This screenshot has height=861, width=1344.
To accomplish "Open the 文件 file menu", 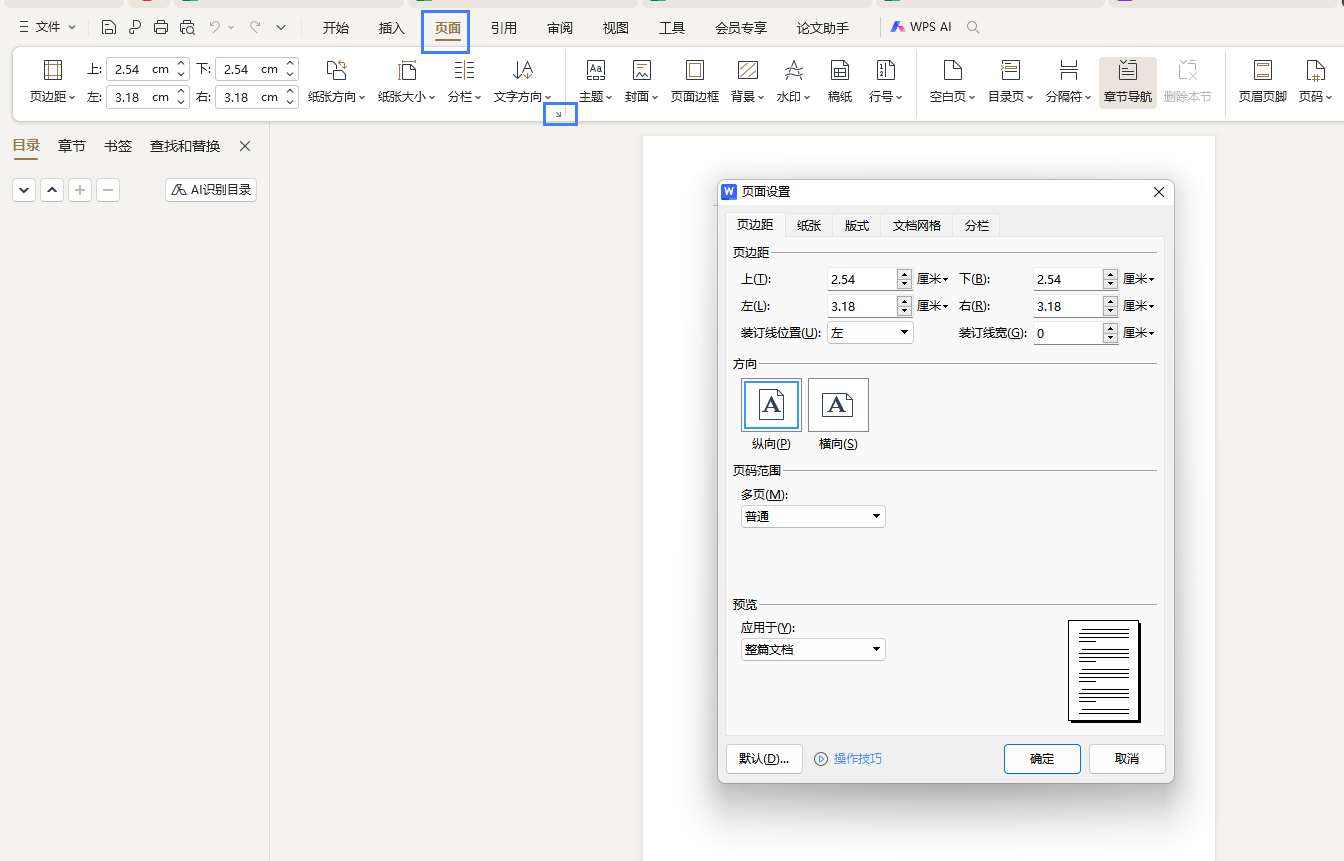I will (47, 27).
